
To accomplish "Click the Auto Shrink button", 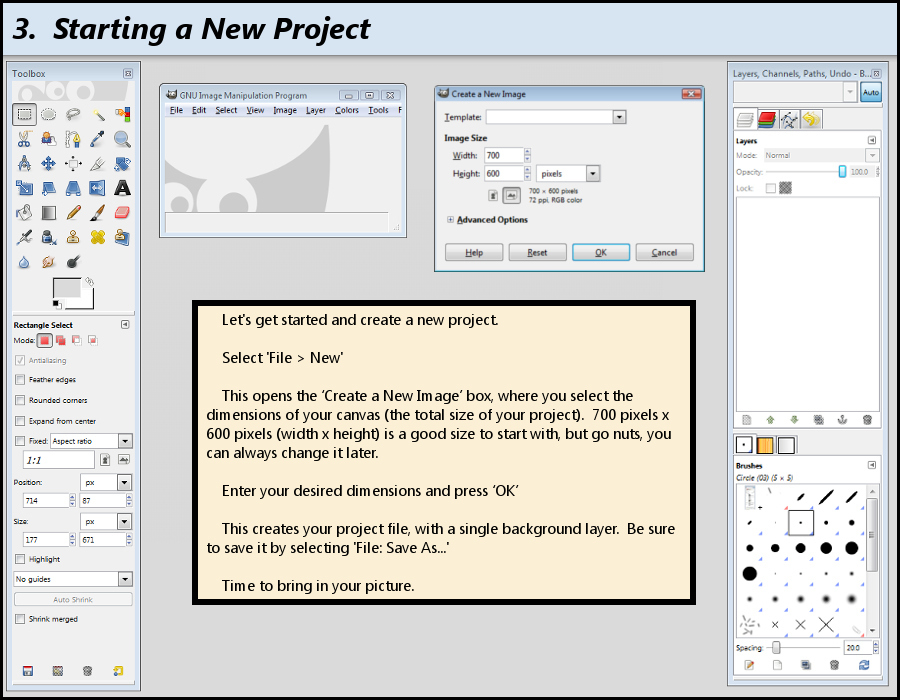I will 72,598.
